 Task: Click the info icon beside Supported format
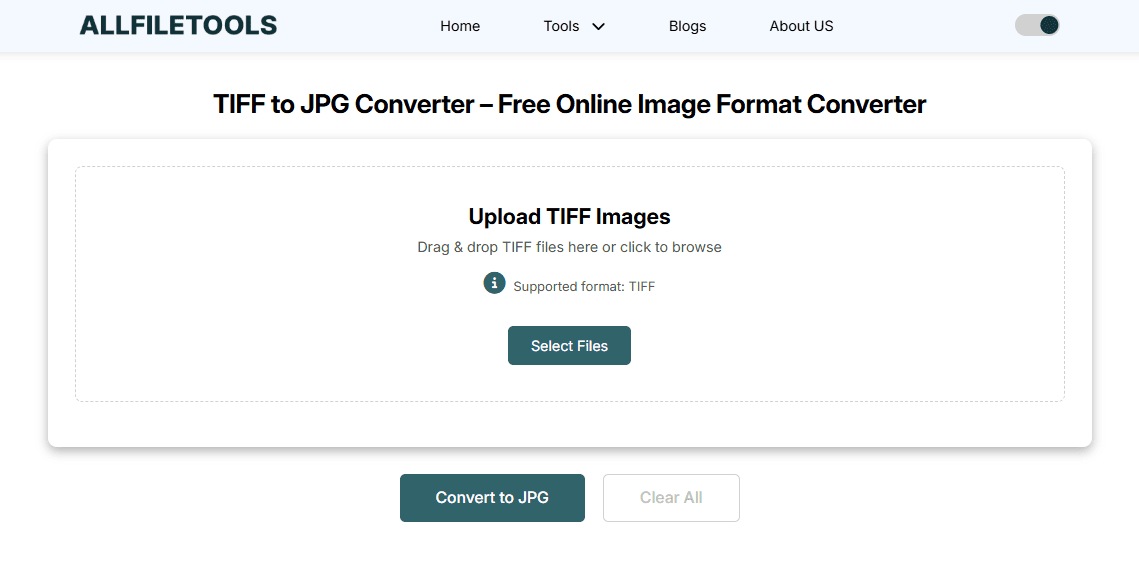[494, 283]
